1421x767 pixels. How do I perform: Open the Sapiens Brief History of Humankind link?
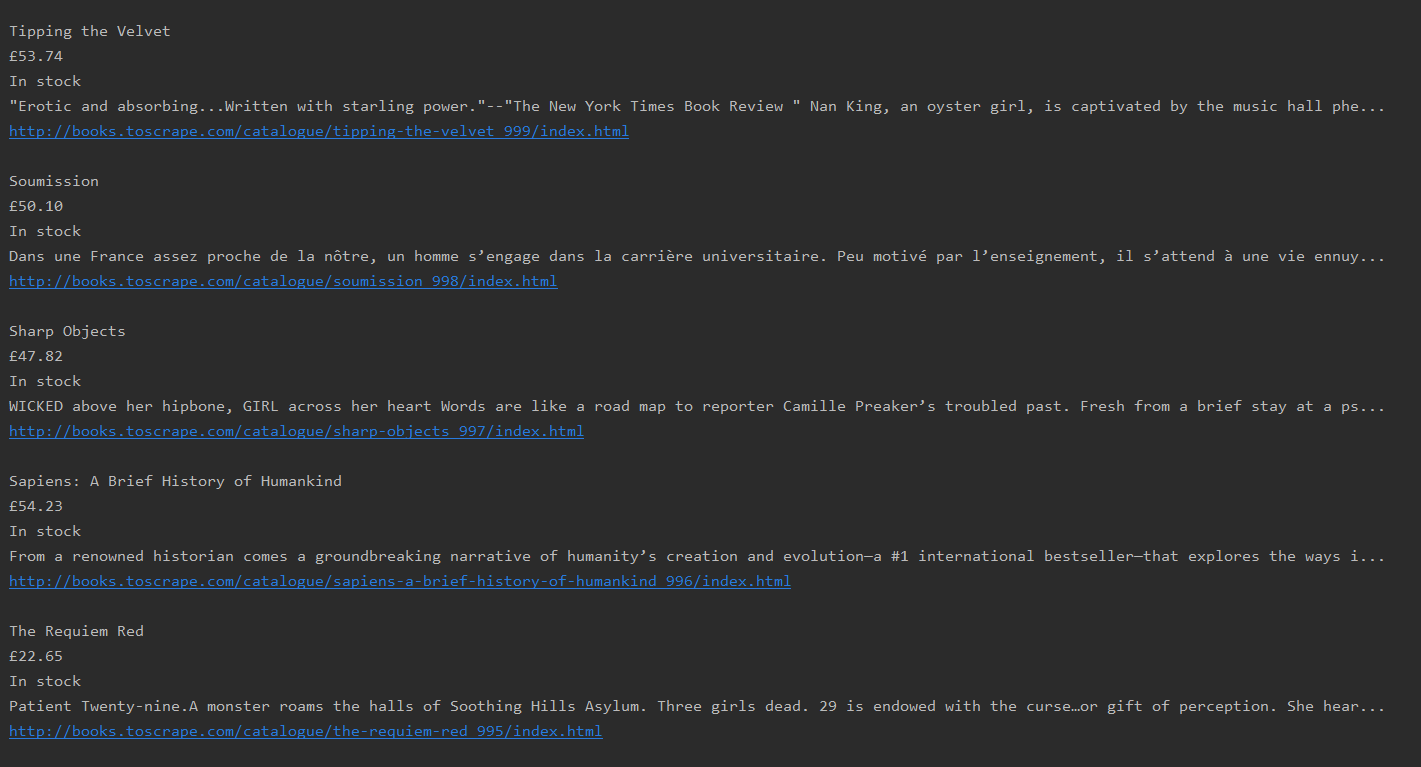400,581
